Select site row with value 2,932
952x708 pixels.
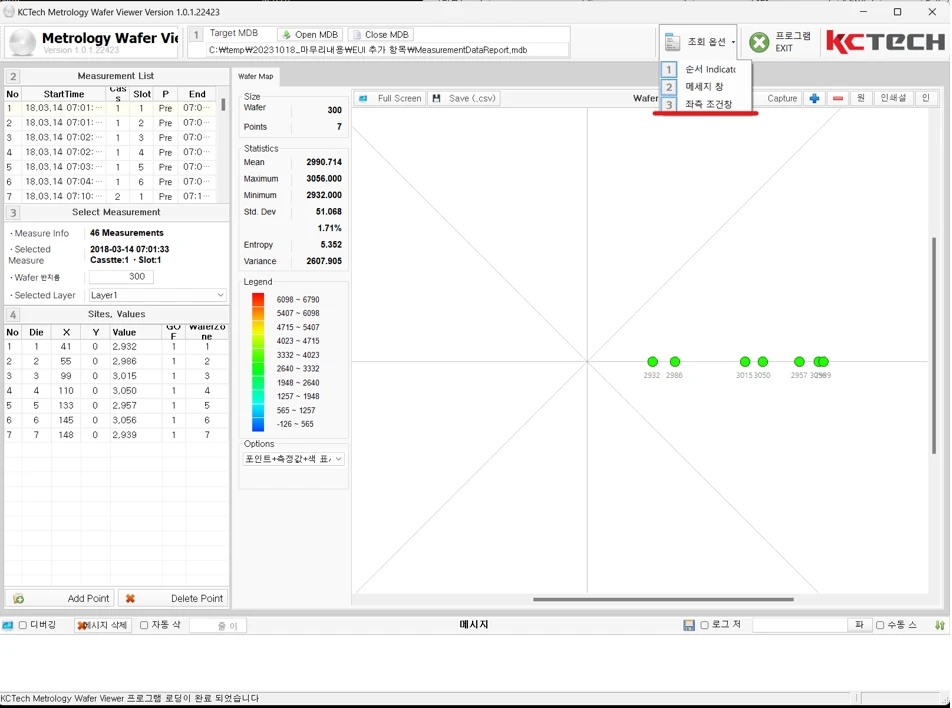coord(116,347)
